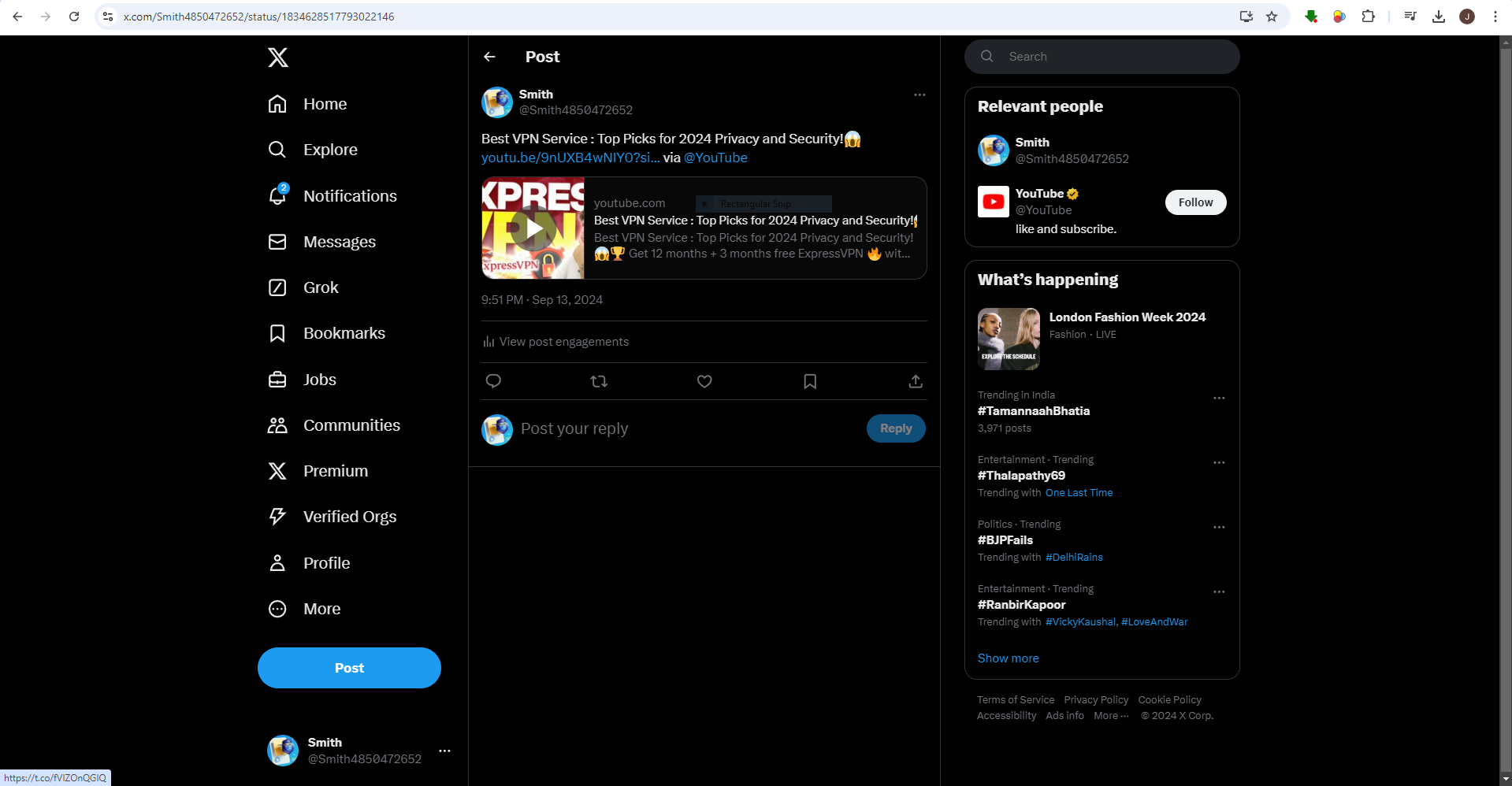Image resolution: width=1512 pixels, height=786 pixels.
Task: Open more options for #TamannaahBhatia trend
Action: click(1219, 399)
